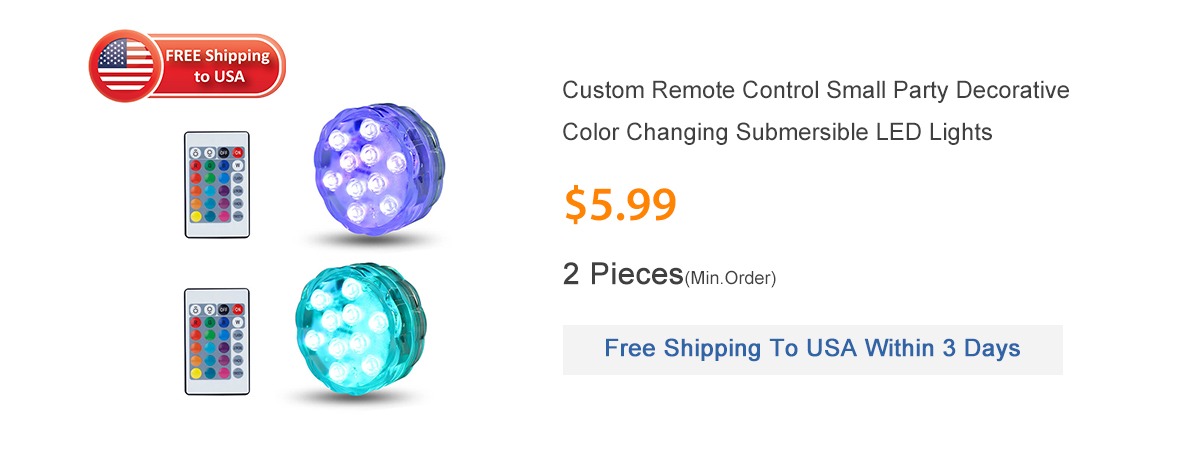Click the American flag icon

(x=126, y=67)
